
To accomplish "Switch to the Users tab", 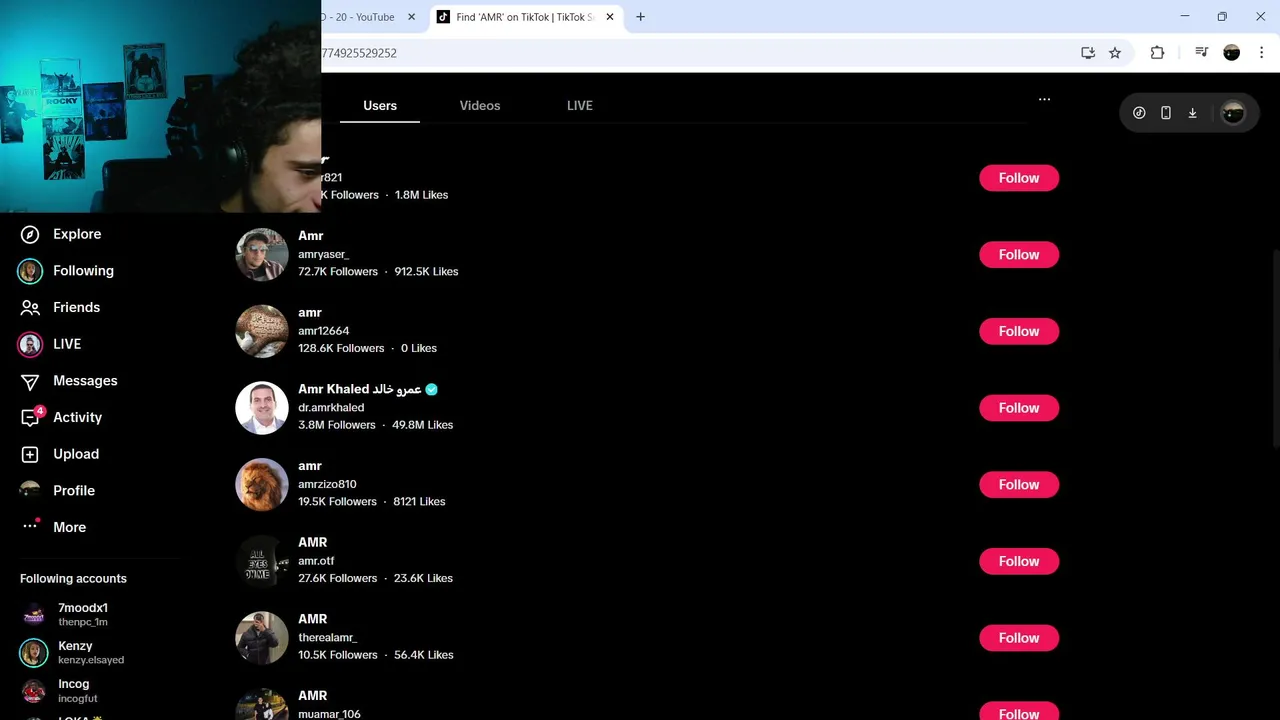I will (x=380, y=106).
